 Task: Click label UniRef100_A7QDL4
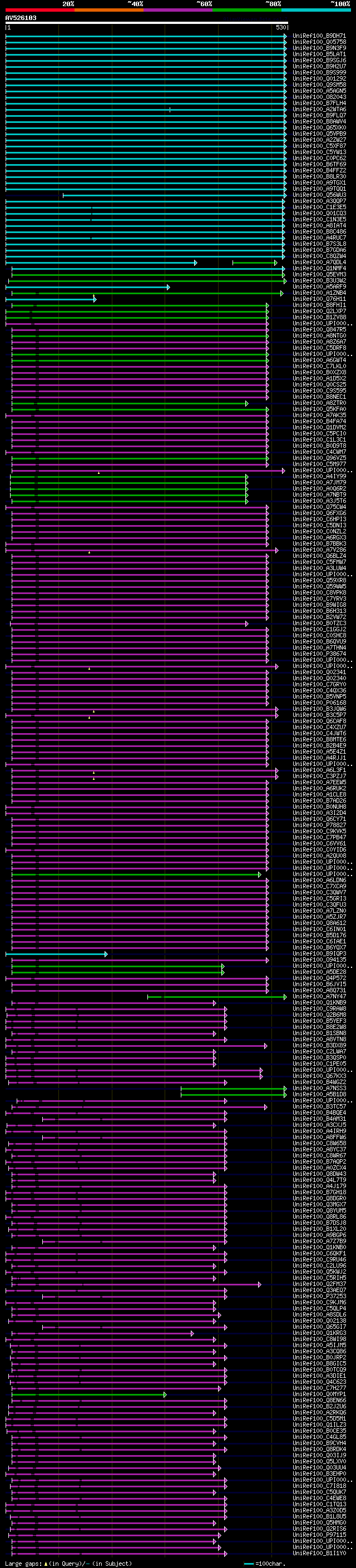coord(319,263)
